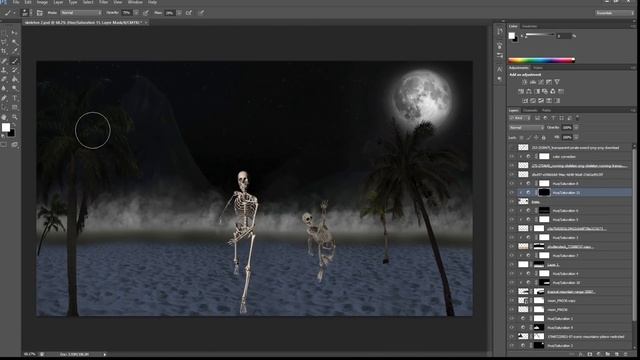
Task: Select the Clone Stamp tool
Action: [4, 70]
